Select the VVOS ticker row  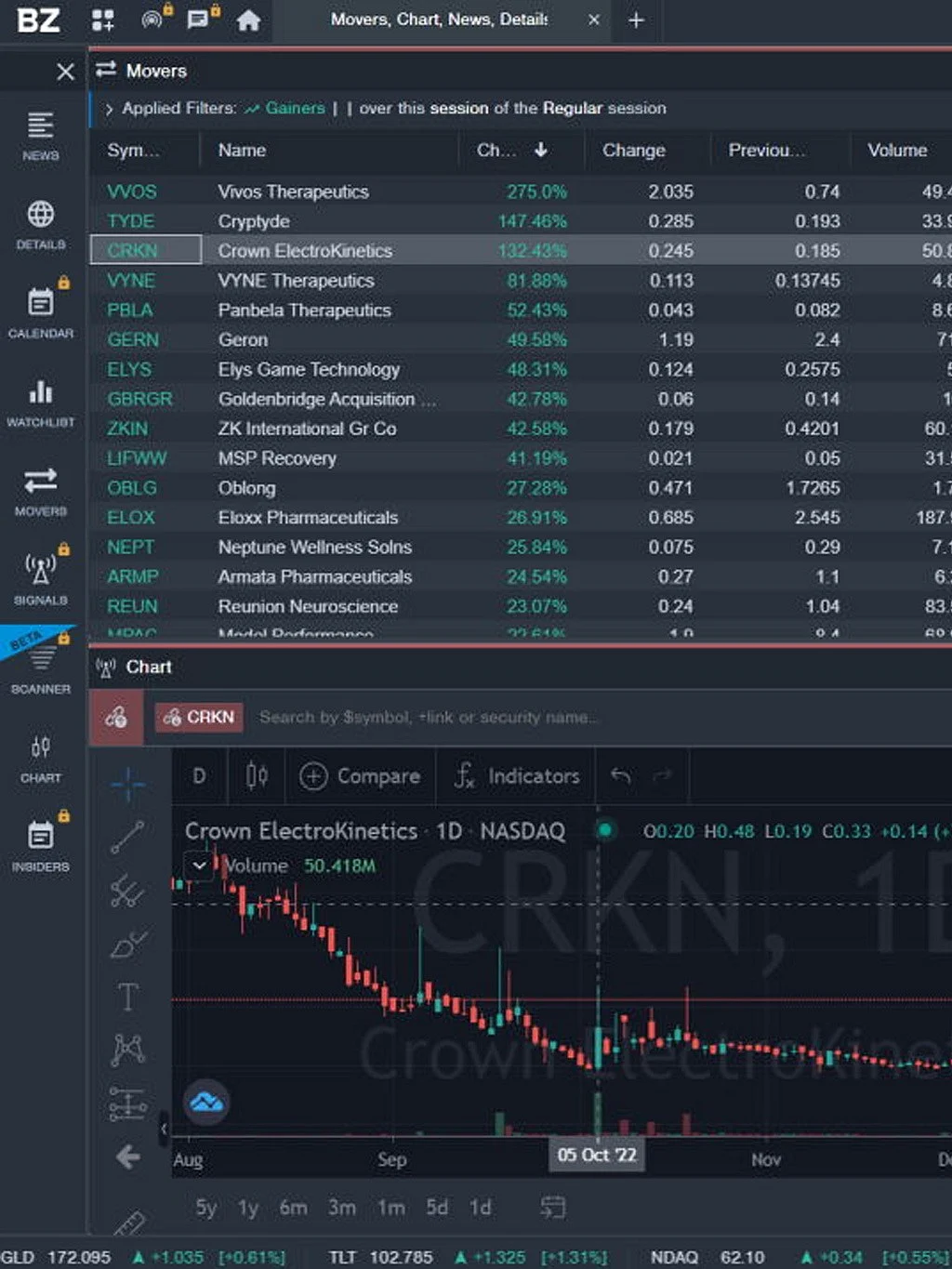click(x=521, y=192)
